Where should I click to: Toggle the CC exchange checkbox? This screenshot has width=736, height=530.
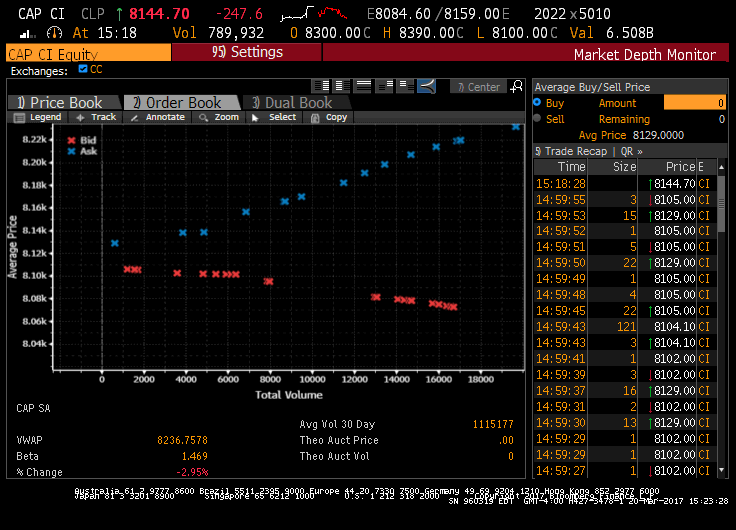(x=83, y=69)
